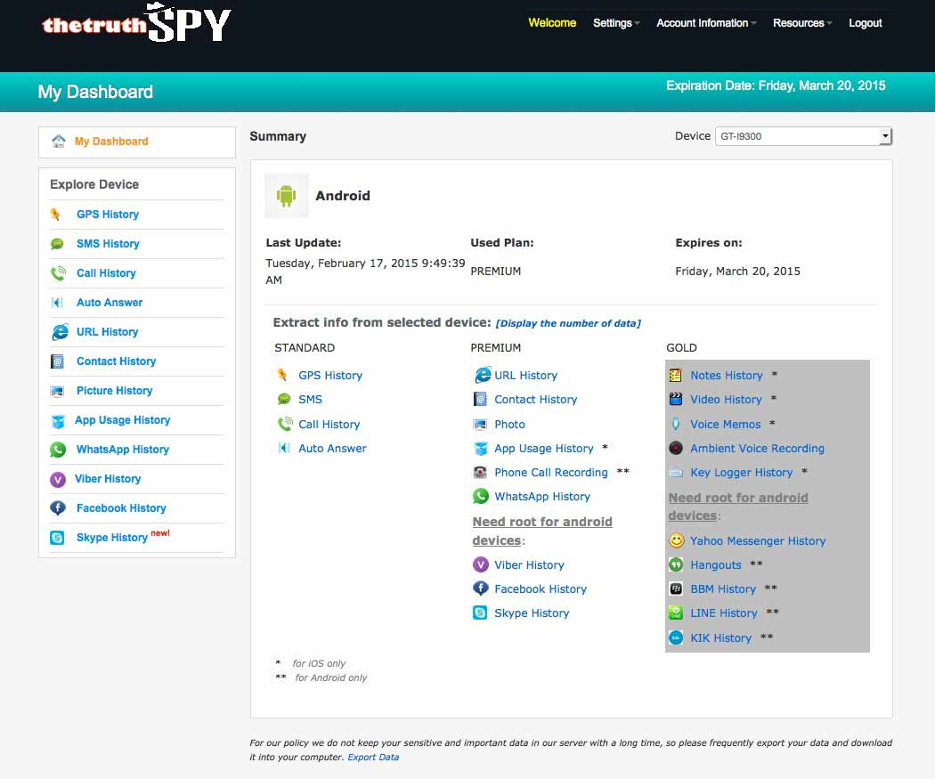Open SMS link under STANDARD

coord(310,399)
